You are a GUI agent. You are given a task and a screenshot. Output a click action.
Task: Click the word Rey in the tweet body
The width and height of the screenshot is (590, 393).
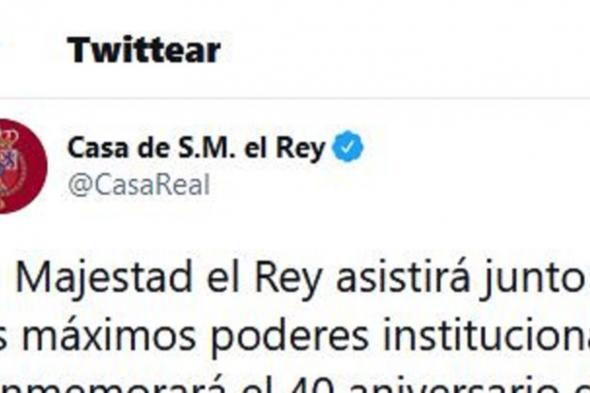(x=288, y=279)
